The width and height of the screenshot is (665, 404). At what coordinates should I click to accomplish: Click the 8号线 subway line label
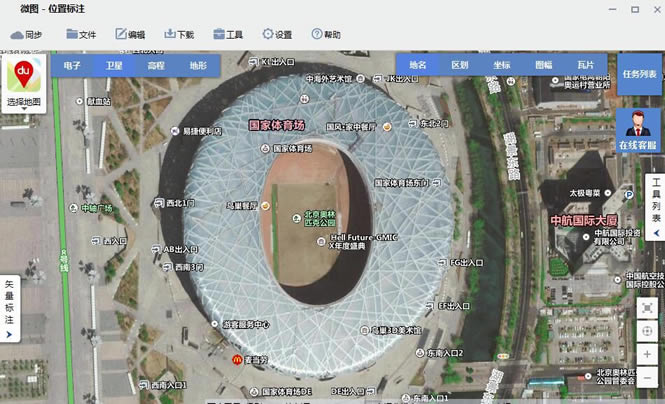point(64,260)
